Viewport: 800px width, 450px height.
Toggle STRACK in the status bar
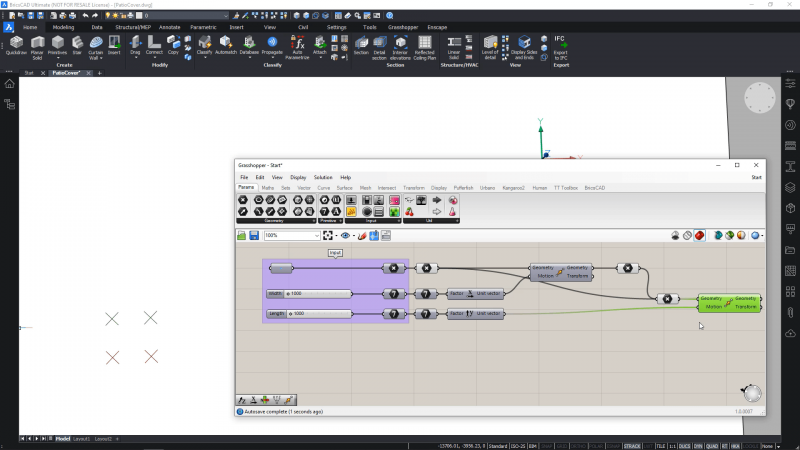point(632,445)
